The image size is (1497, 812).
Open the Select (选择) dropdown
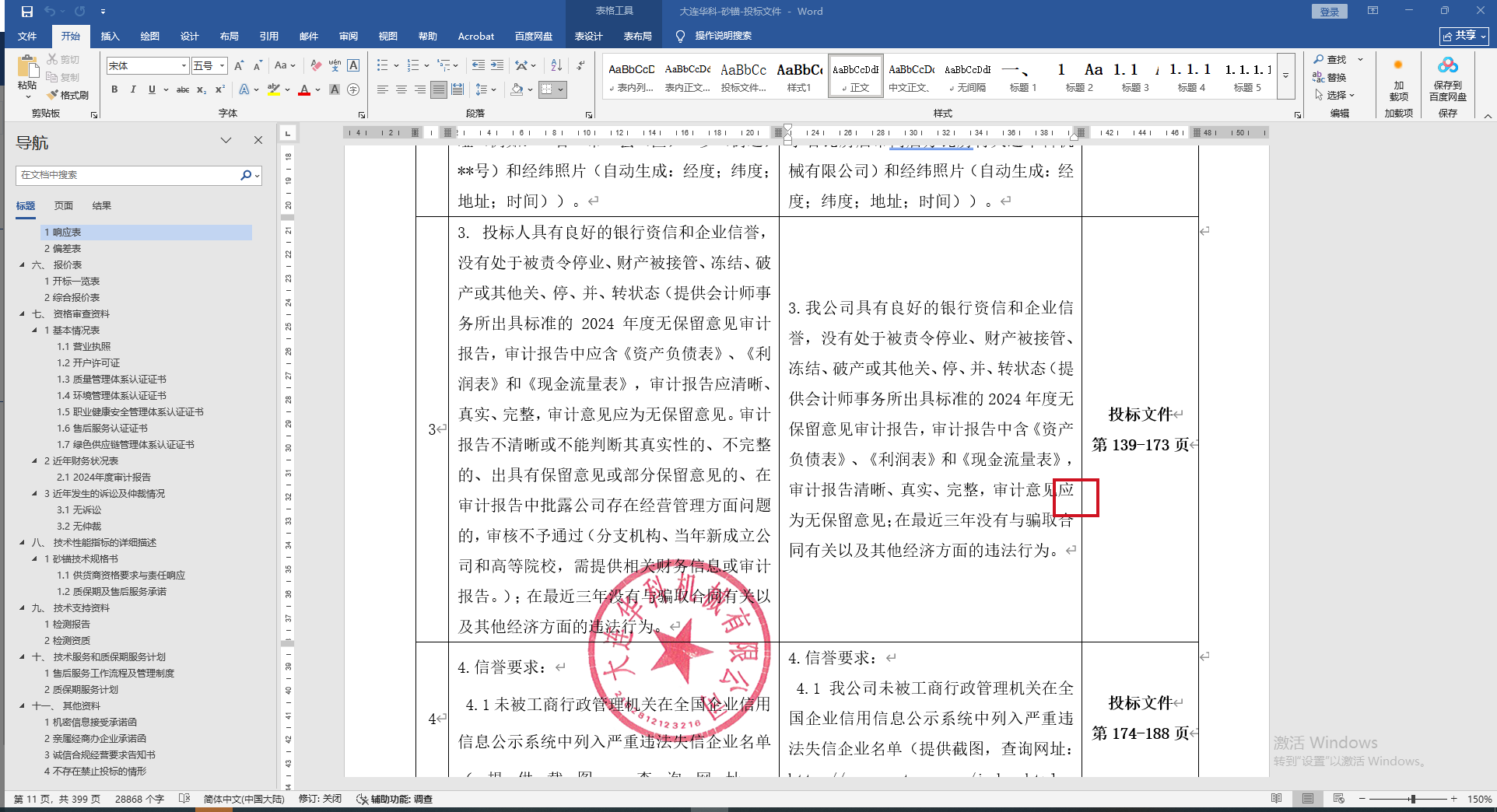1335,95
